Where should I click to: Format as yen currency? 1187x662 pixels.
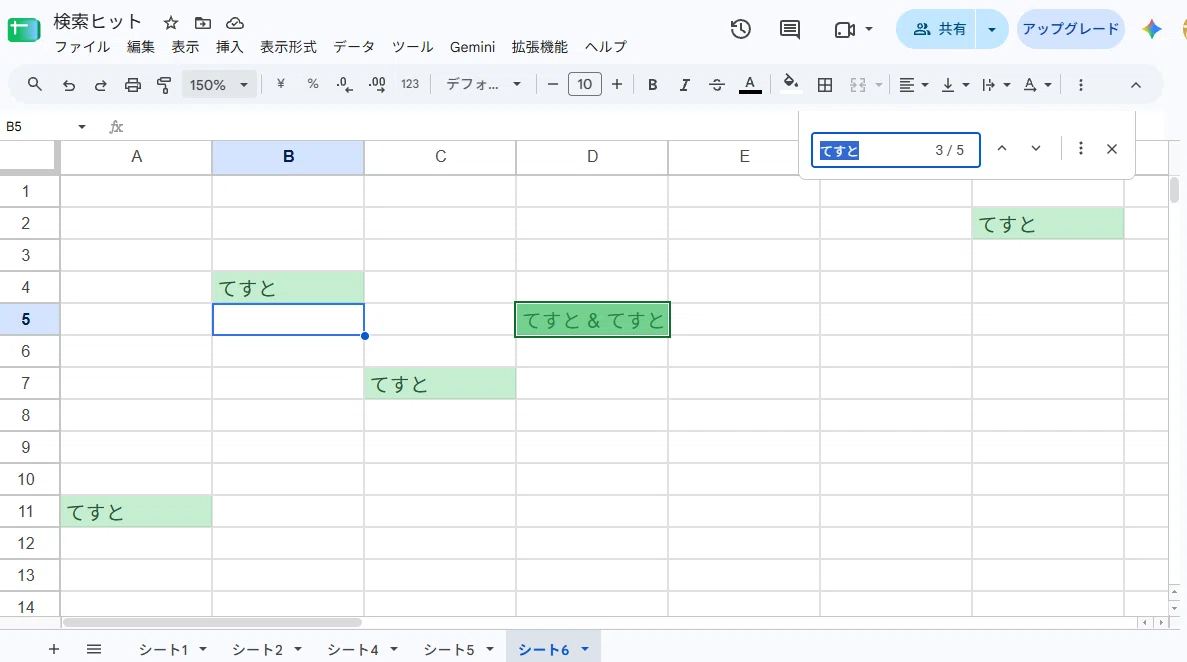pyautogui.click(x=281, y=84)
